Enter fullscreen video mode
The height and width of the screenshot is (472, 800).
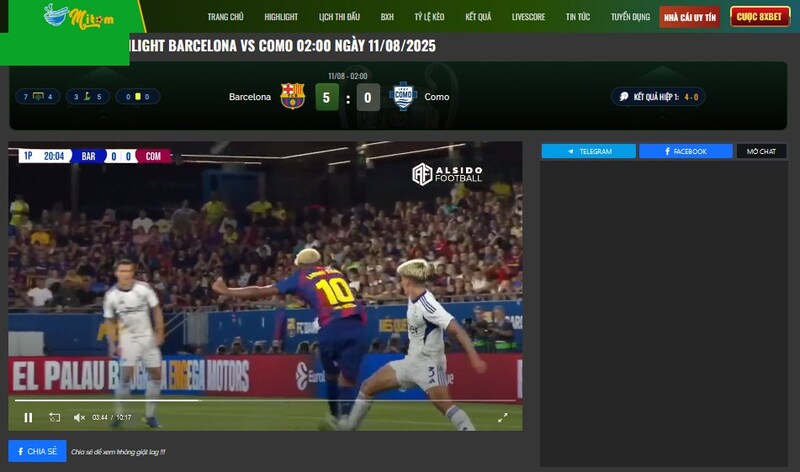pos(503,417)
